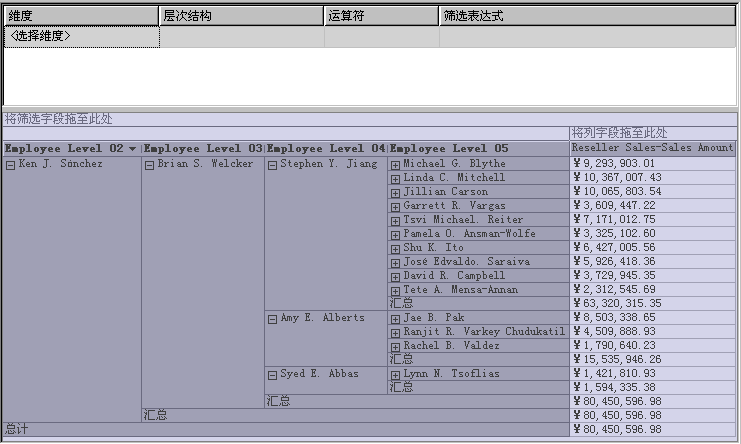Open the Employee Level 02 dropdown arrow

click(132, 149)
